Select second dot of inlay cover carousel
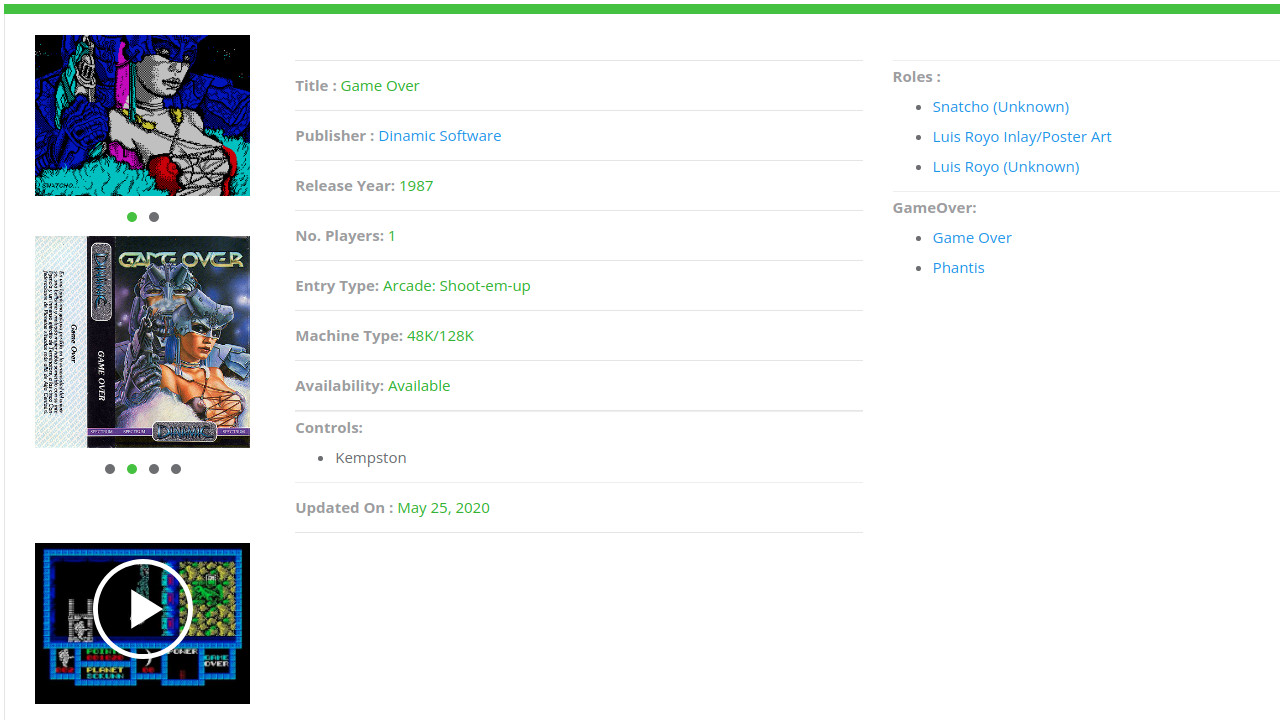This screenshot has height=720, width=1280. 132,469
